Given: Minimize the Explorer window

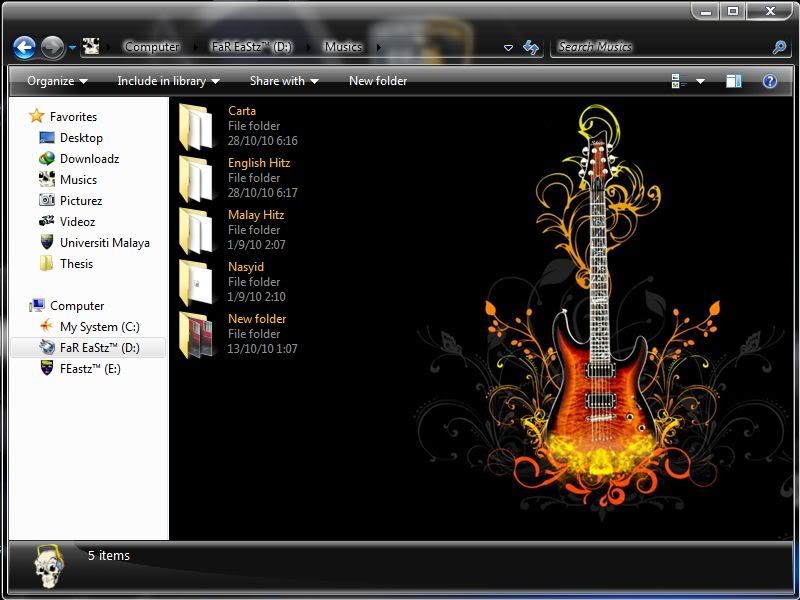Looking at the screenshot, I should click(x=706, y=10).
